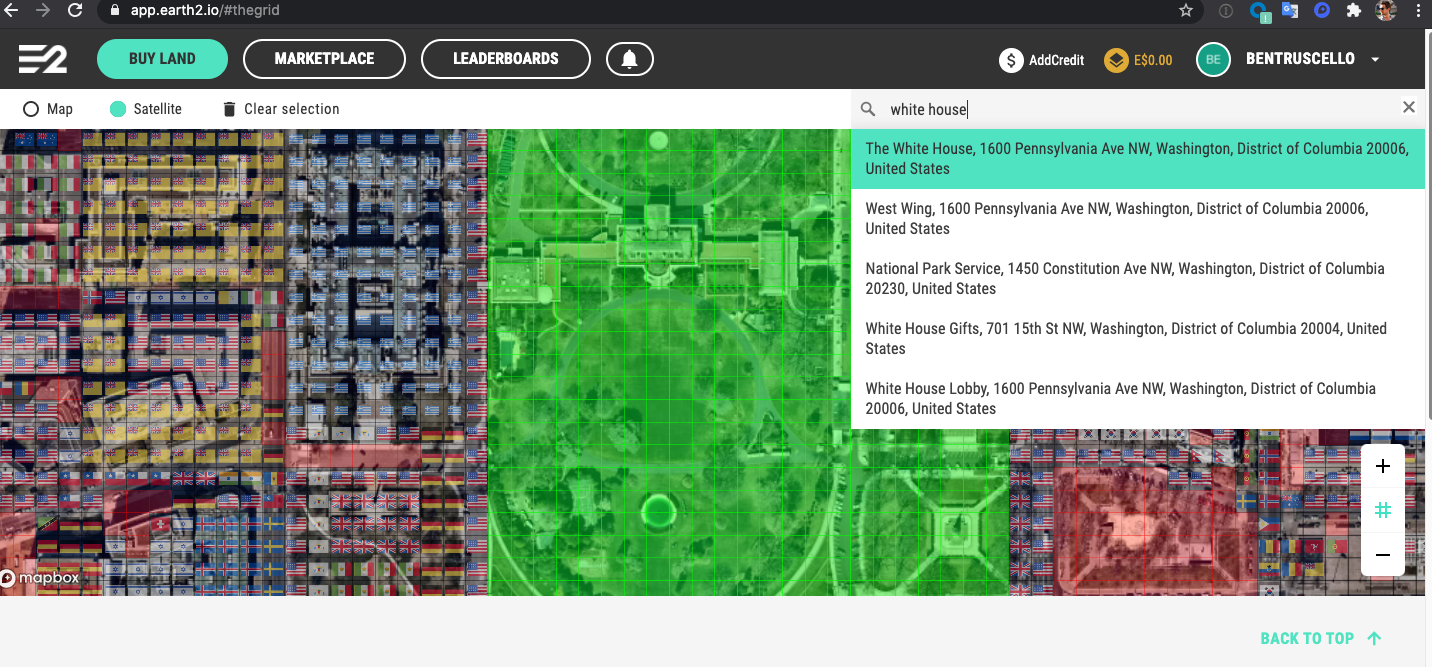Click the white house search field
This screenshot has height=667, width=1432.
(1138, 109)
